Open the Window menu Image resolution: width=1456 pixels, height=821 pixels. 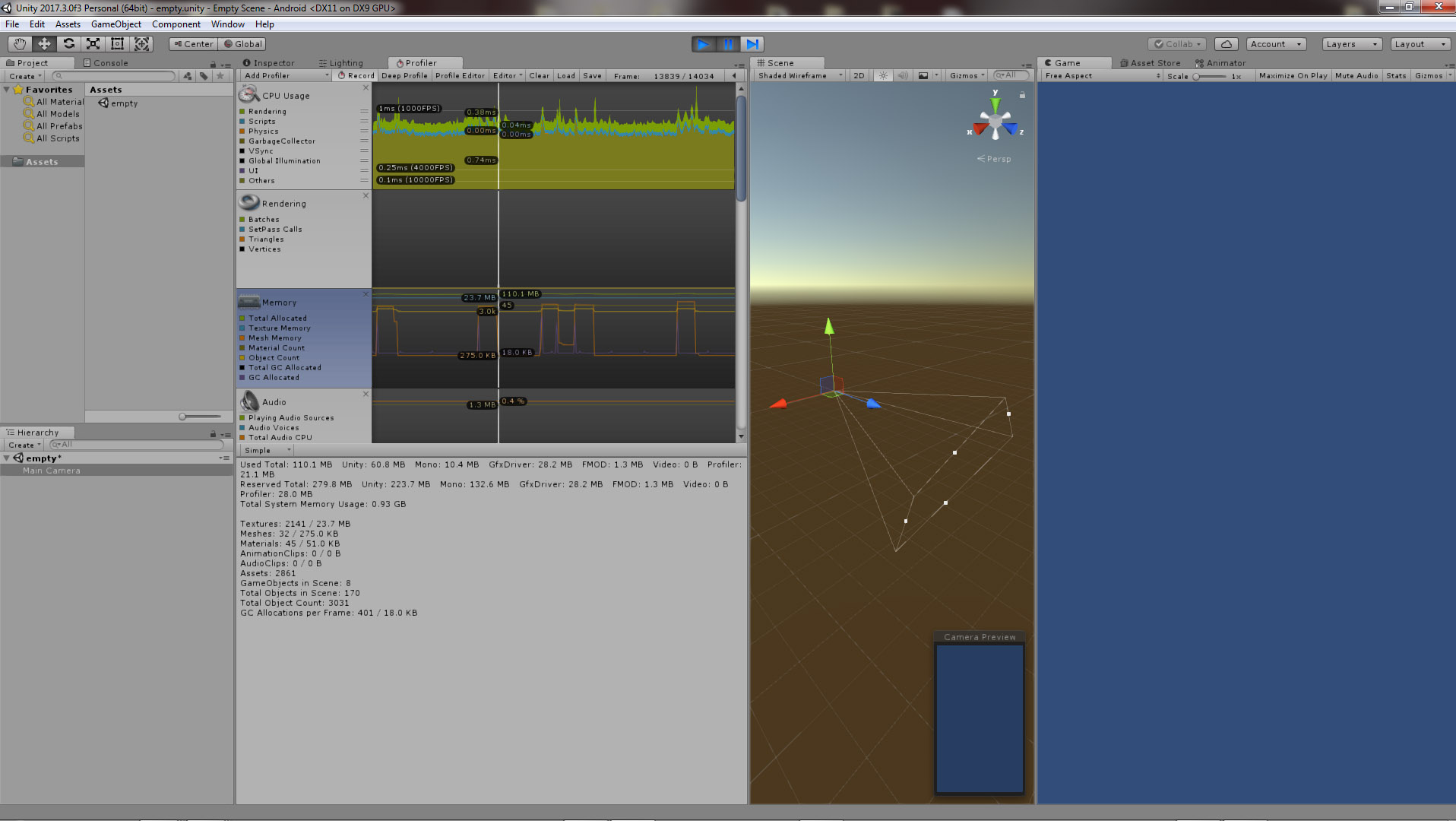227,24
